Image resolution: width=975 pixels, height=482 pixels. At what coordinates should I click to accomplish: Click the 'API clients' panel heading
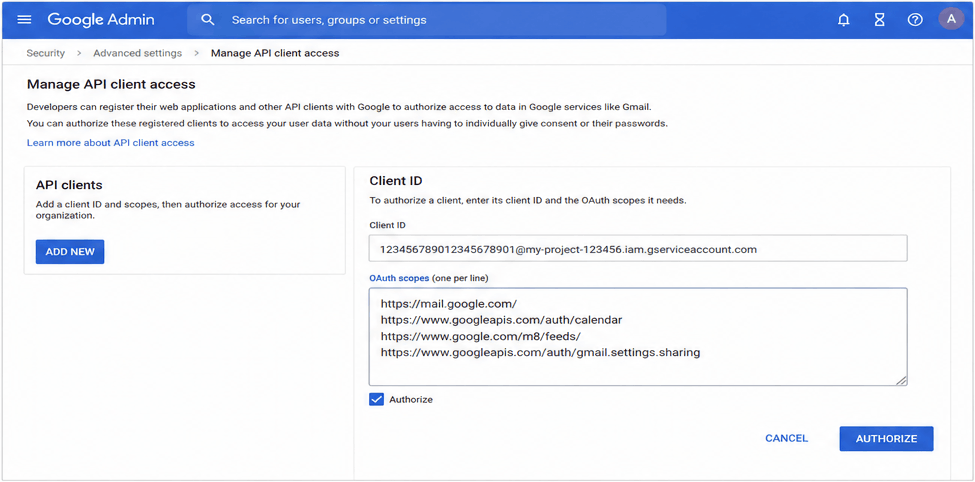click(x=69, y=185)
